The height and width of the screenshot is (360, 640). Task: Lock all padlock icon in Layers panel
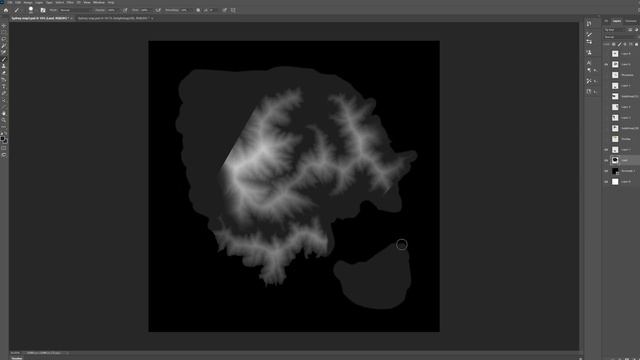coord(636,44)
